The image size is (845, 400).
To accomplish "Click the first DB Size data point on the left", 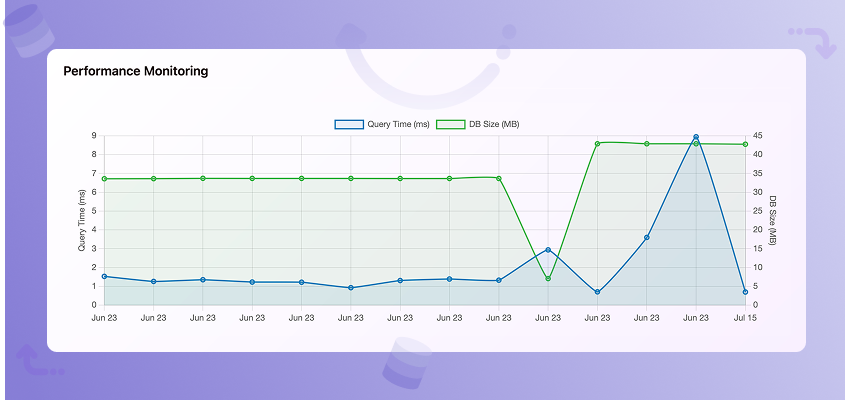I will (105, 178).
